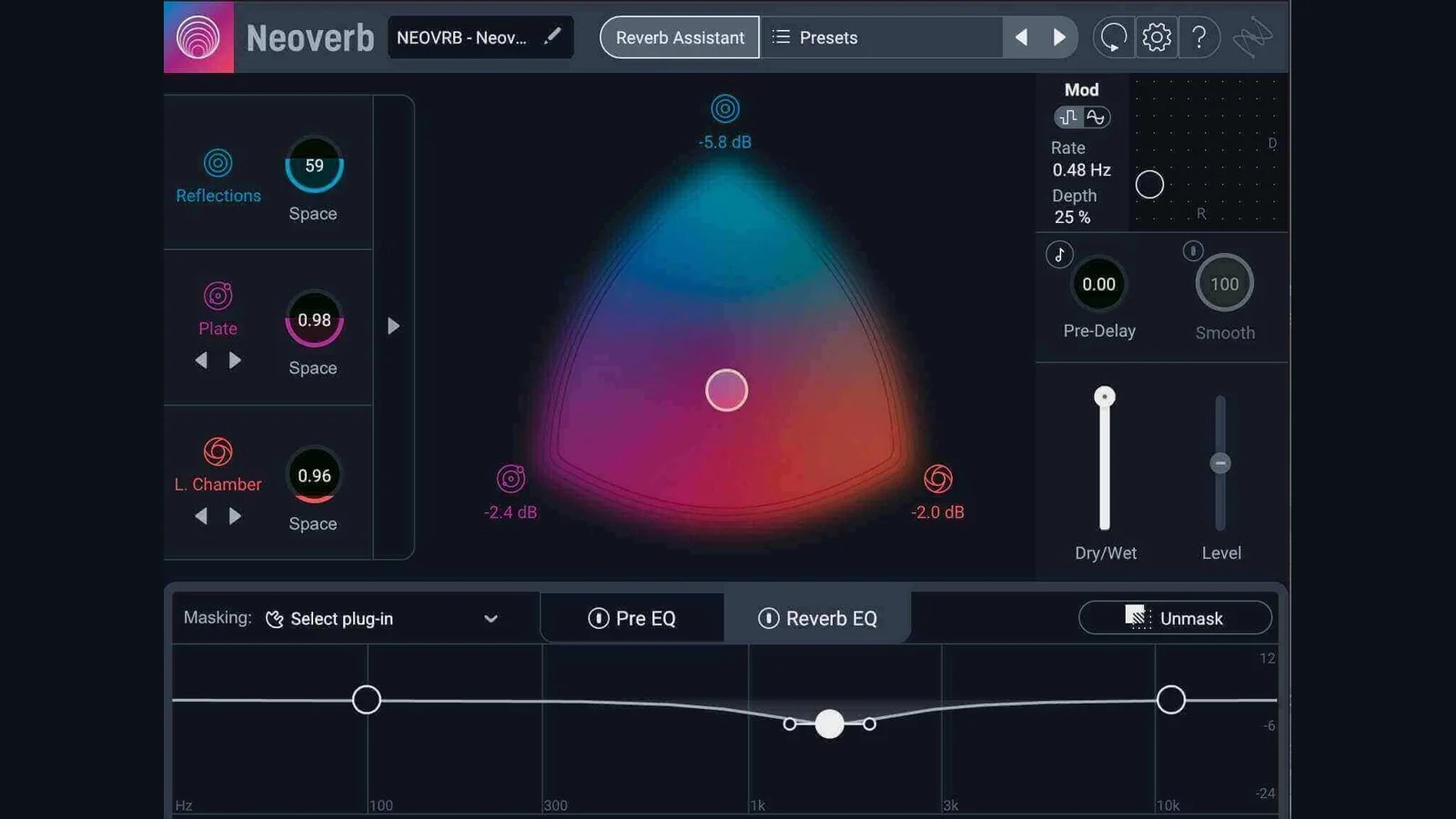
Task: Select the square-wave modulation mode
Action: coord(1068,117)
